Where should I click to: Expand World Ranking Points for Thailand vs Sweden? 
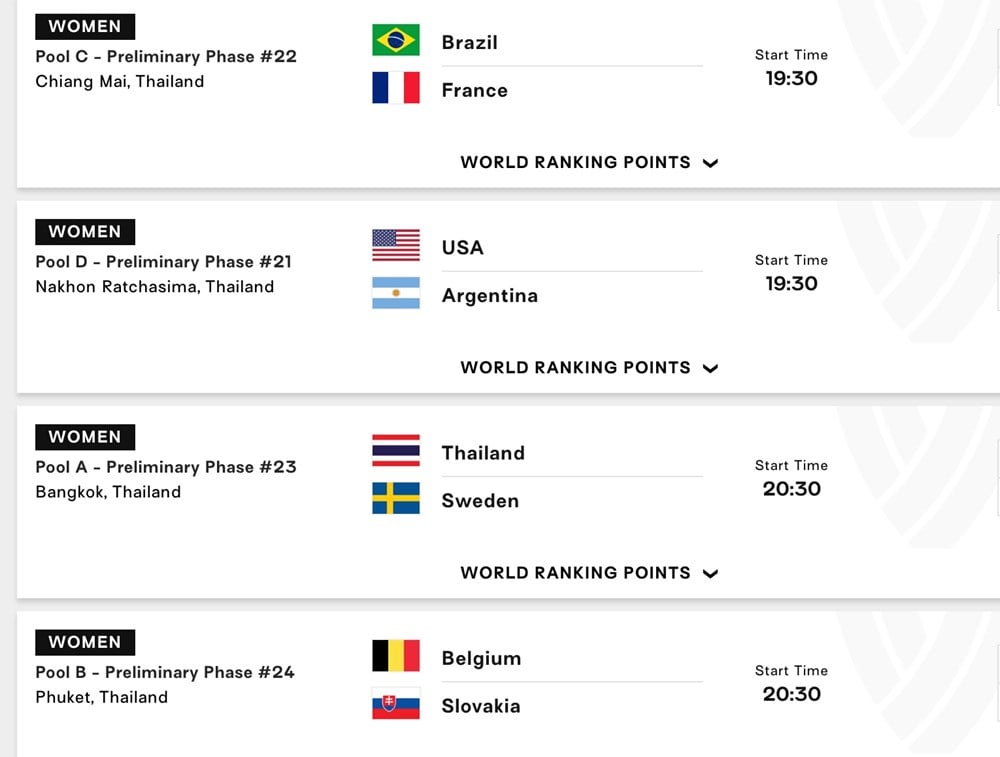coord(589,573)
